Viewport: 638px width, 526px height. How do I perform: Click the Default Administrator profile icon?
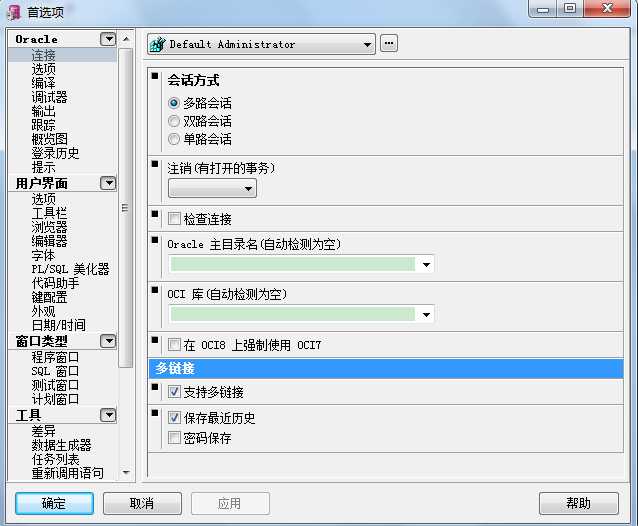pos(157,44)
